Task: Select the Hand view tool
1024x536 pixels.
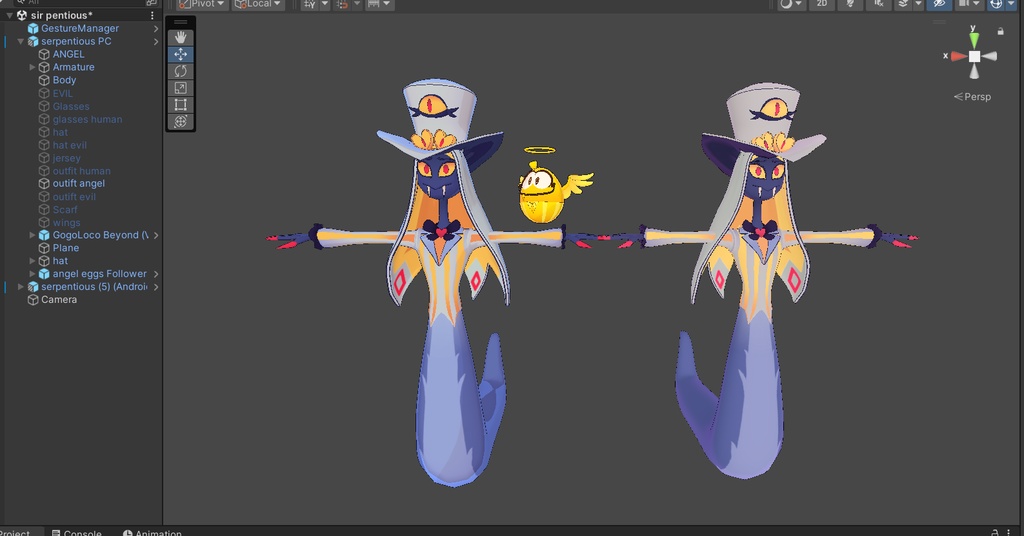Action: pyautogui.click(x=180, y=38)
